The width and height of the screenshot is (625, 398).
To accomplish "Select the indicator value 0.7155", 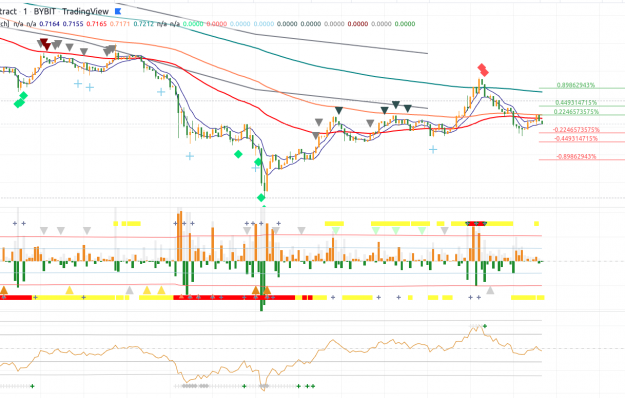I will pyautogui.click(x=73, y=24).
